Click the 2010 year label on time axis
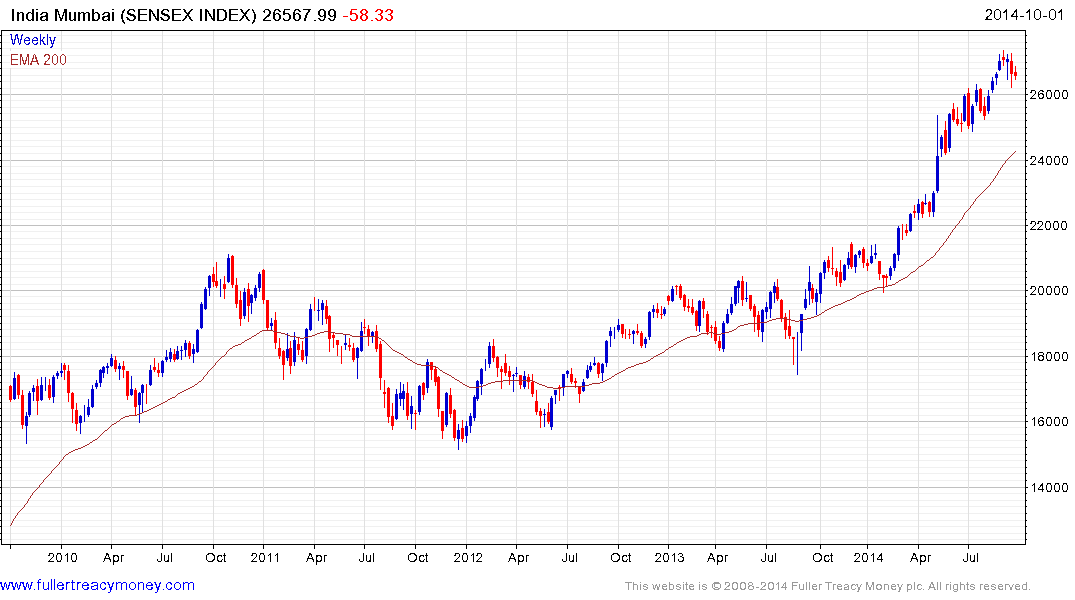Screen dimensions: 1075x600 (x=62, y=557)
